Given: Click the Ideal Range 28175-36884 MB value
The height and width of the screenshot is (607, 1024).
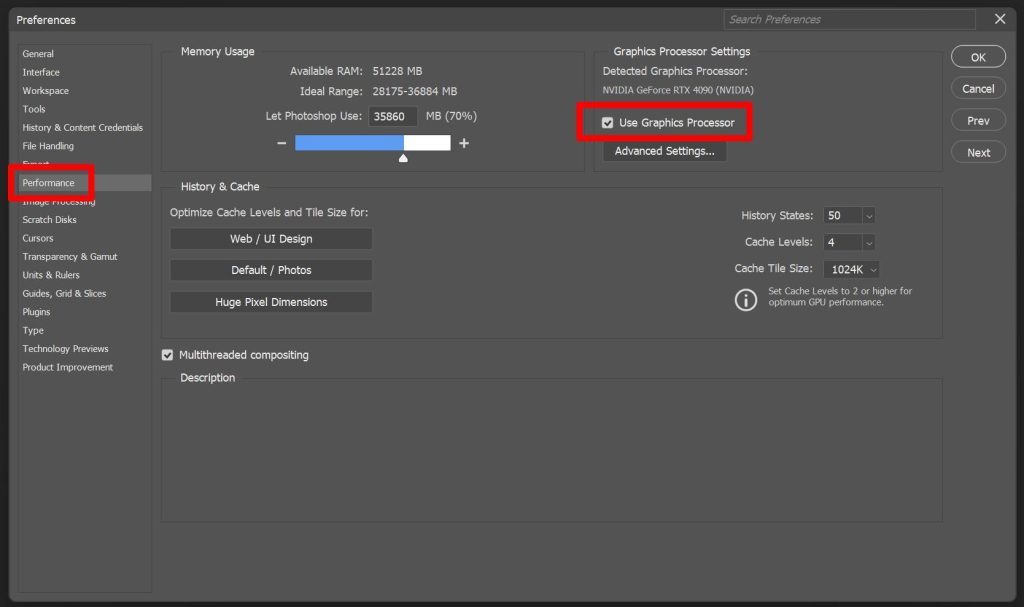Looking at the screenshot, I should [415, 91].
